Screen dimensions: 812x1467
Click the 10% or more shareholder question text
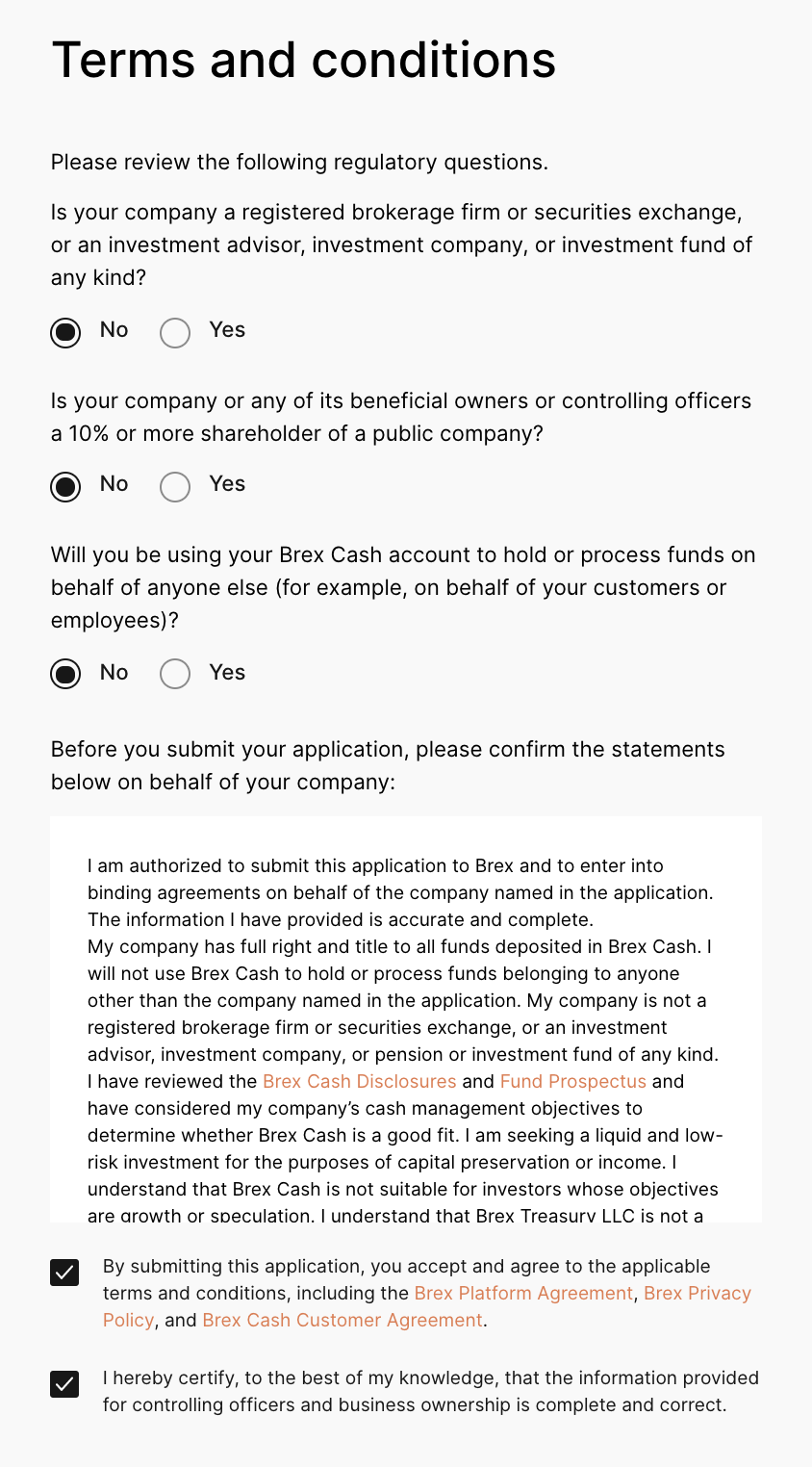coord(401,417)
